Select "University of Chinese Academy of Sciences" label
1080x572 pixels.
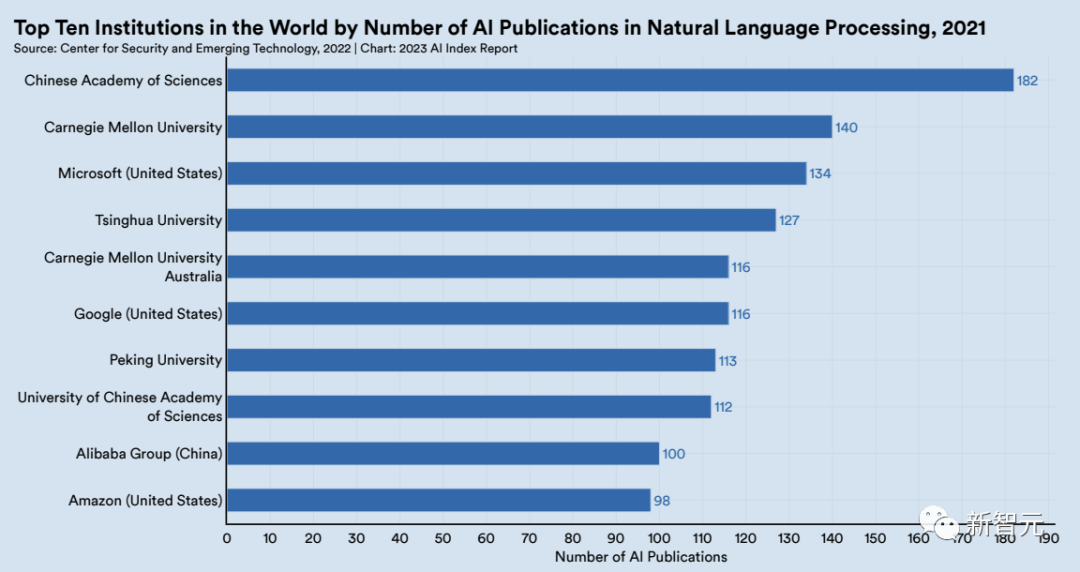click(x=120, y=407)
